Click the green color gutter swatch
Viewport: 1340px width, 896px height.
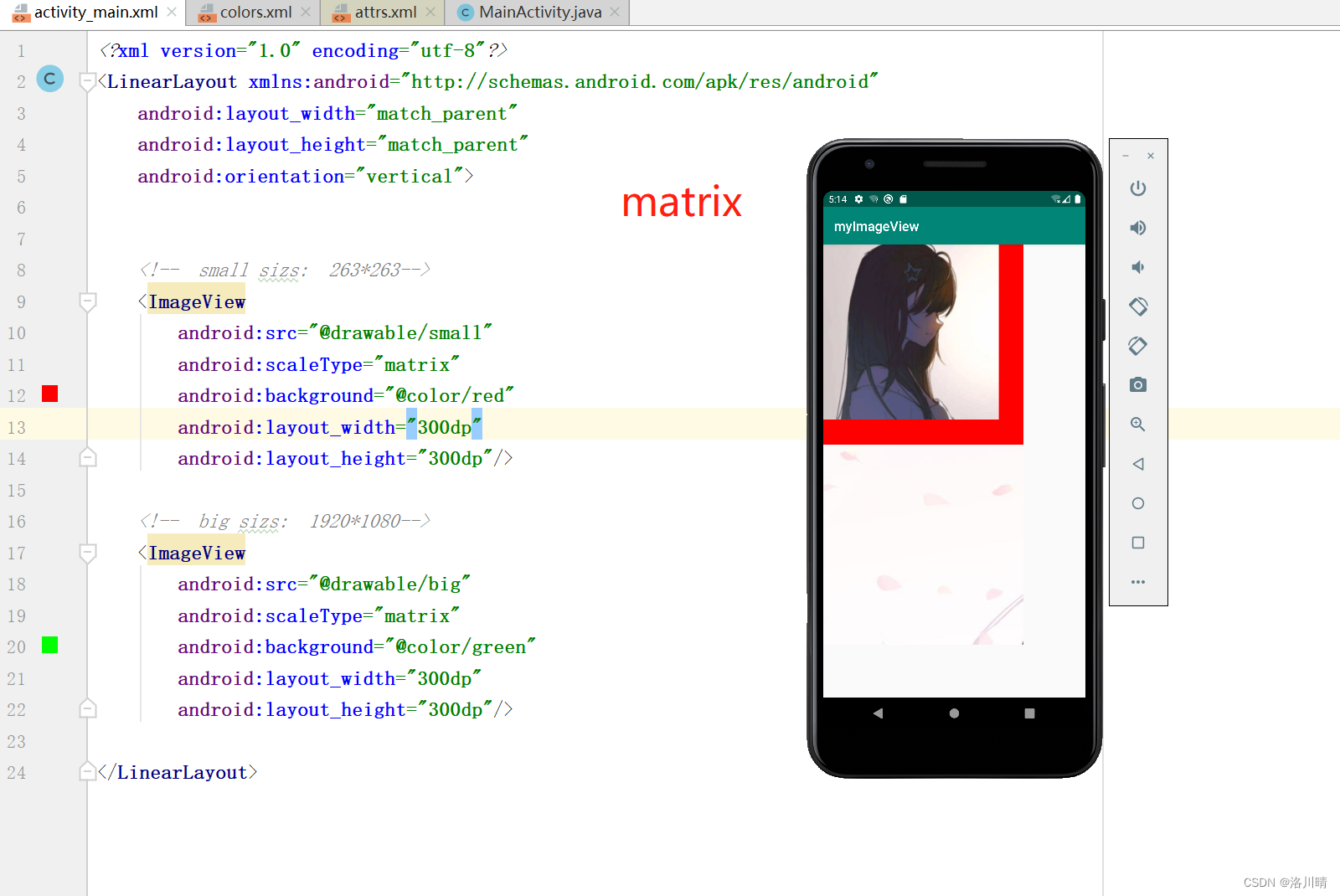[49, 646]
